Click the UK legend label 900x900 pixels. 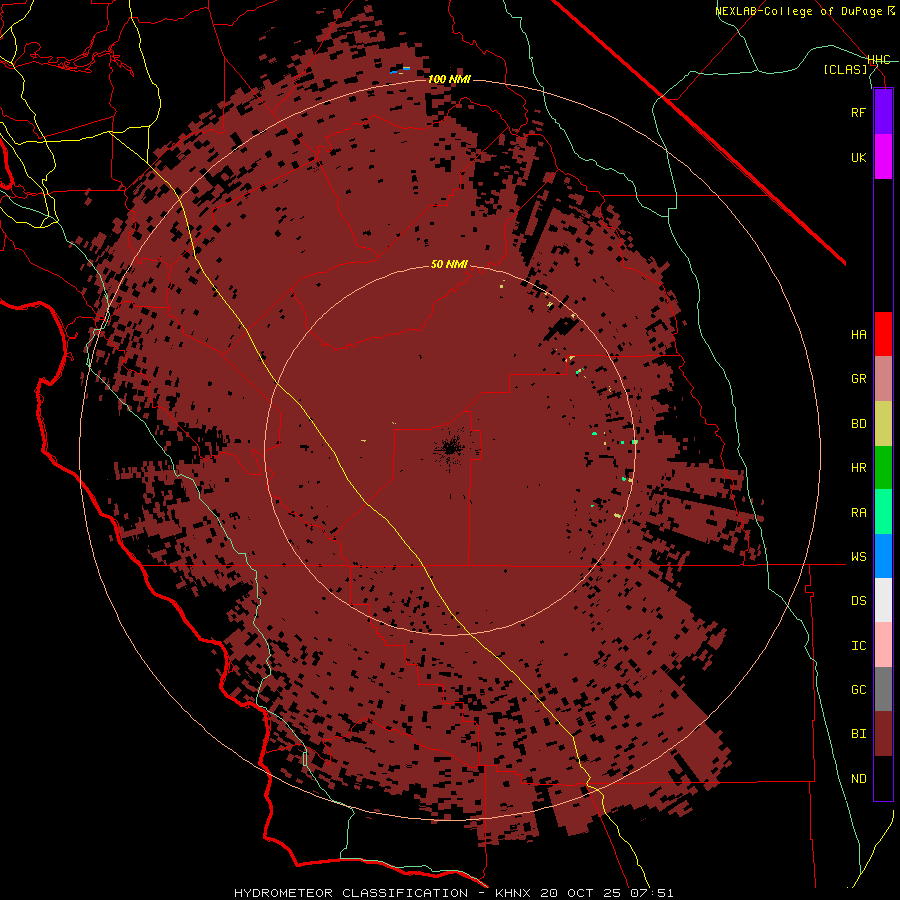[858, 157]
